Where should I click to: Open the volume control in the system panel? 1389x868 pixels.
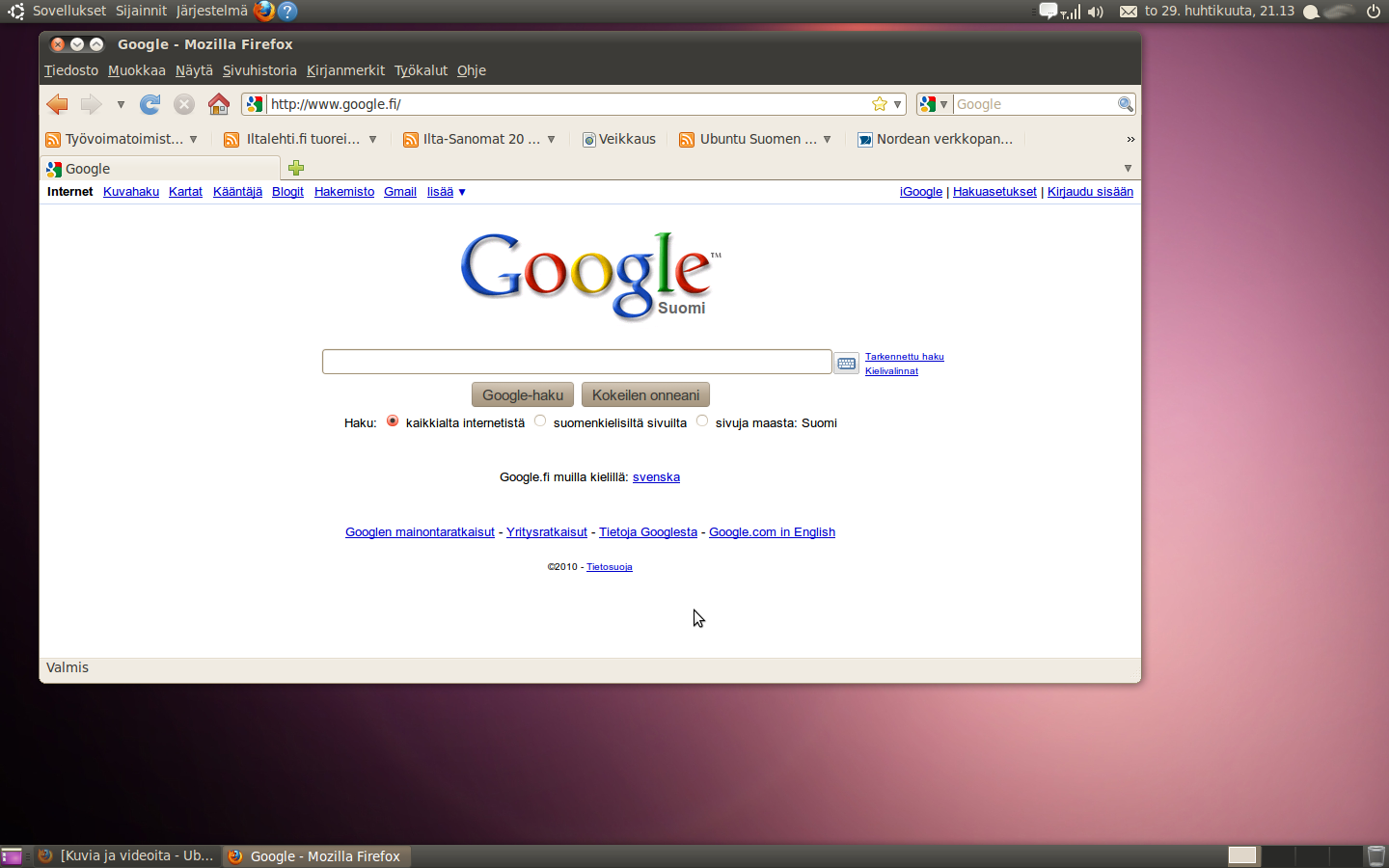coord(1095,12)
